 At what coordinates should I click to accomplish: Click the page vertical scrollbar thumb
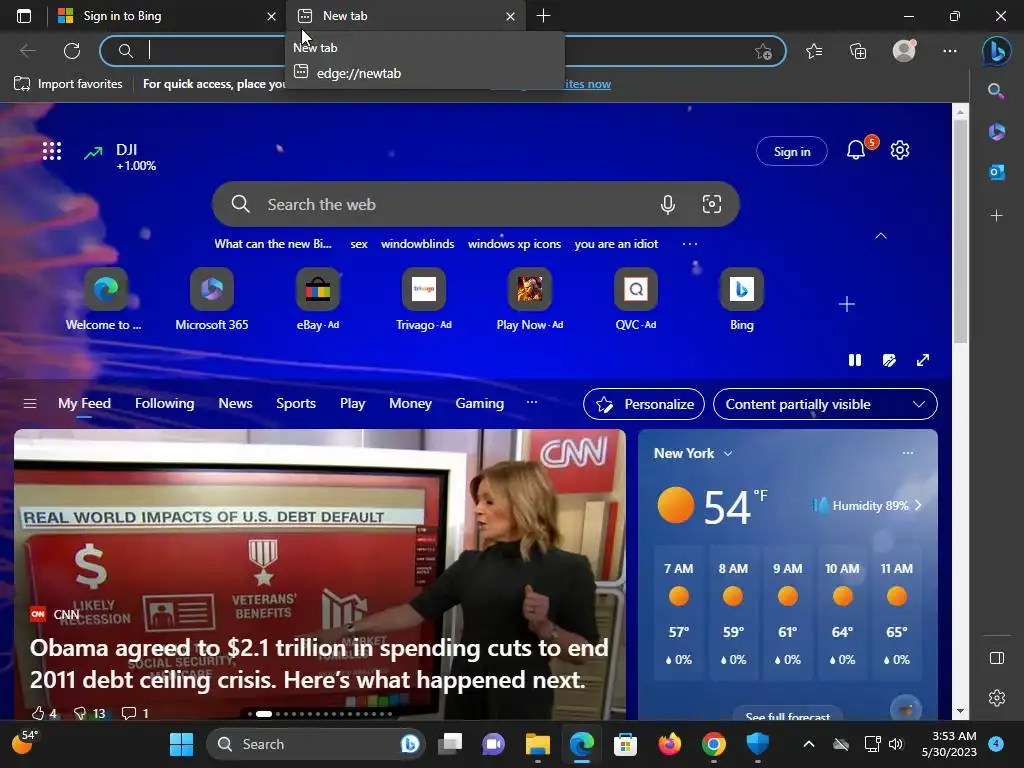960,231
